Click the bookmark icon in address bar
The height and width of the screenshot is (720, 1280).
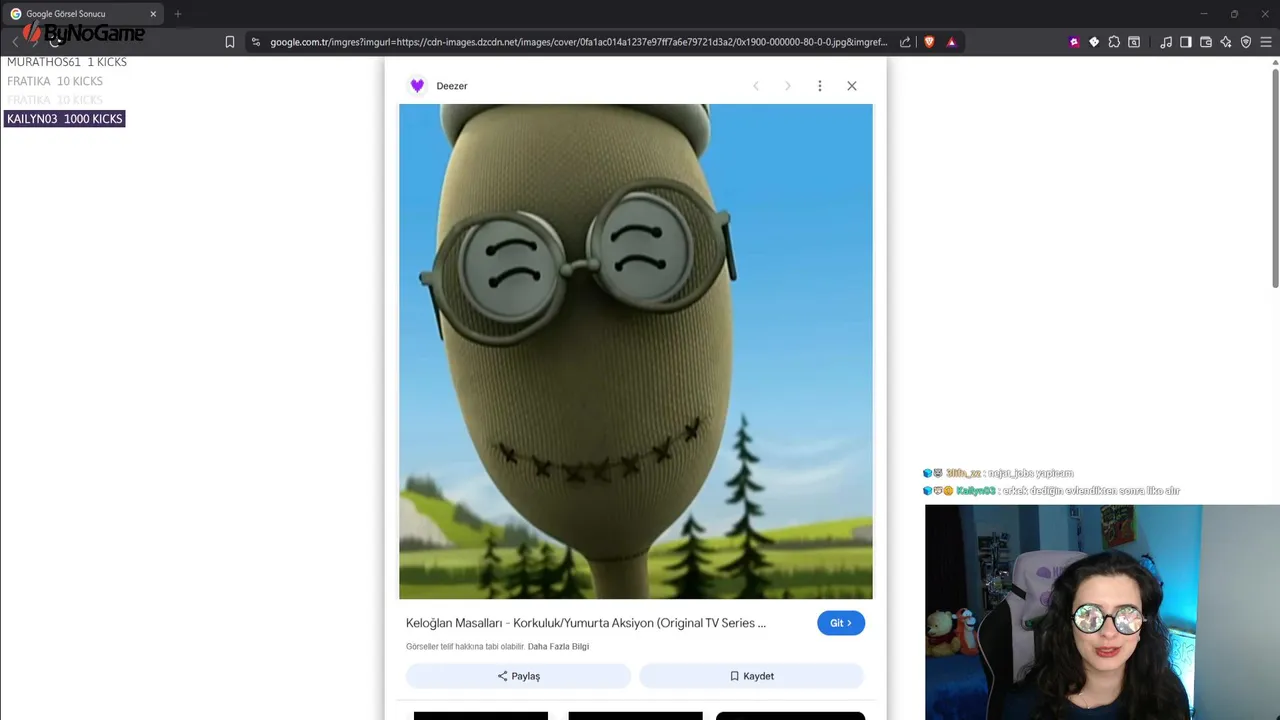click(230, 42)
